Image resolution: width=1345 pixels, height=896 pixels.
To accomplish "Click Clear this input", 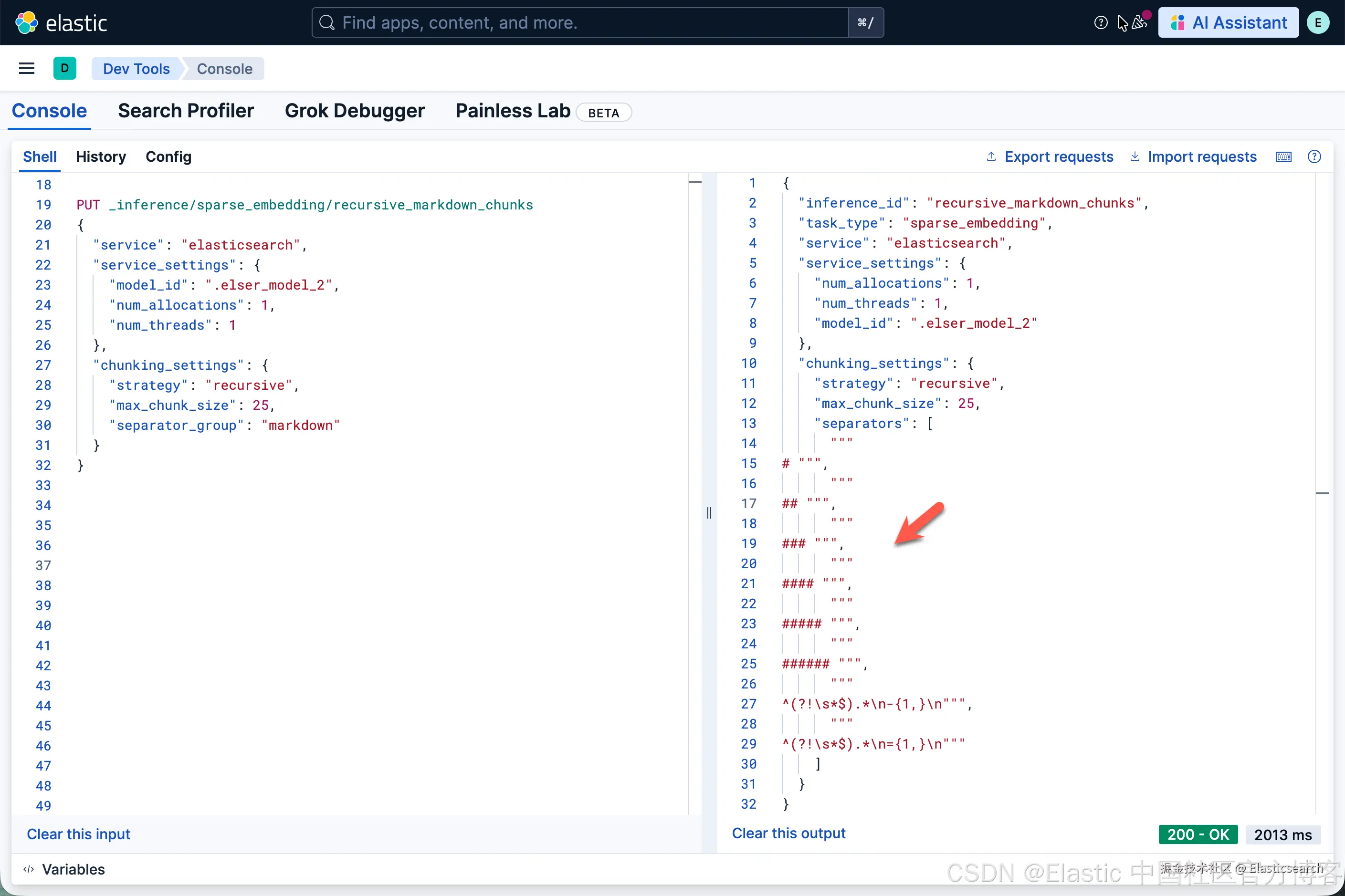I will click(x=78, y=834).
